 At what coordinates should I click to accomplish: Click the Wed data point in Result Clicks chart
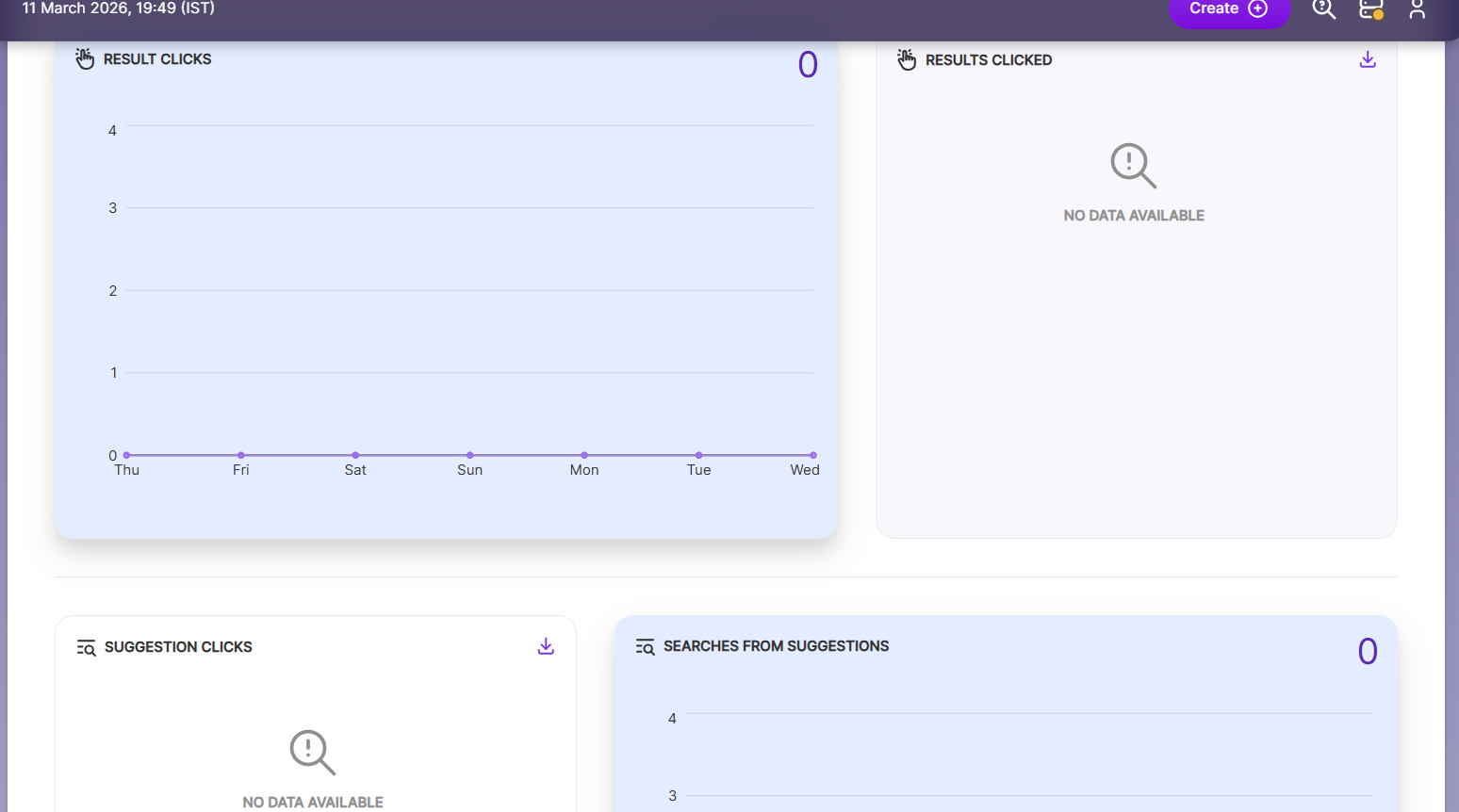[x=813, y=455]
